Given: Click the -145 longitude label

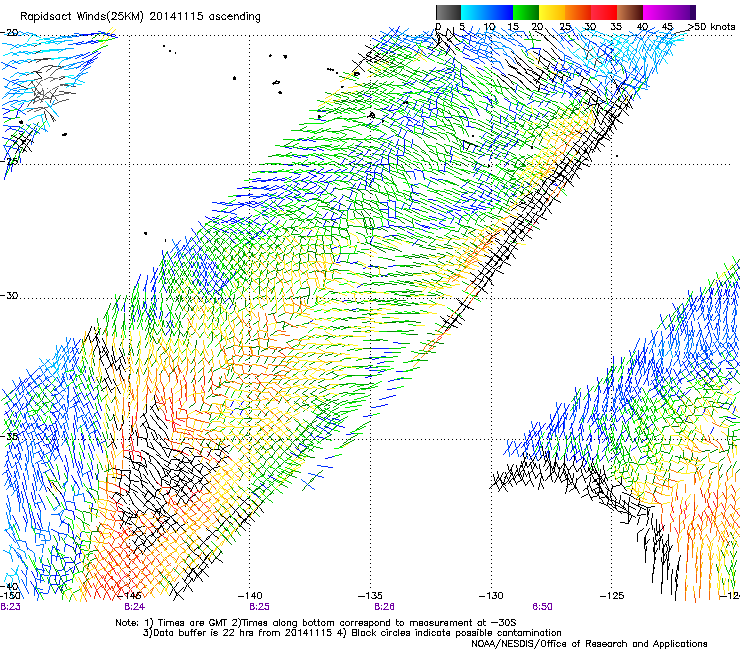Looking at the screenshot, I should click(x=130, y=596).
